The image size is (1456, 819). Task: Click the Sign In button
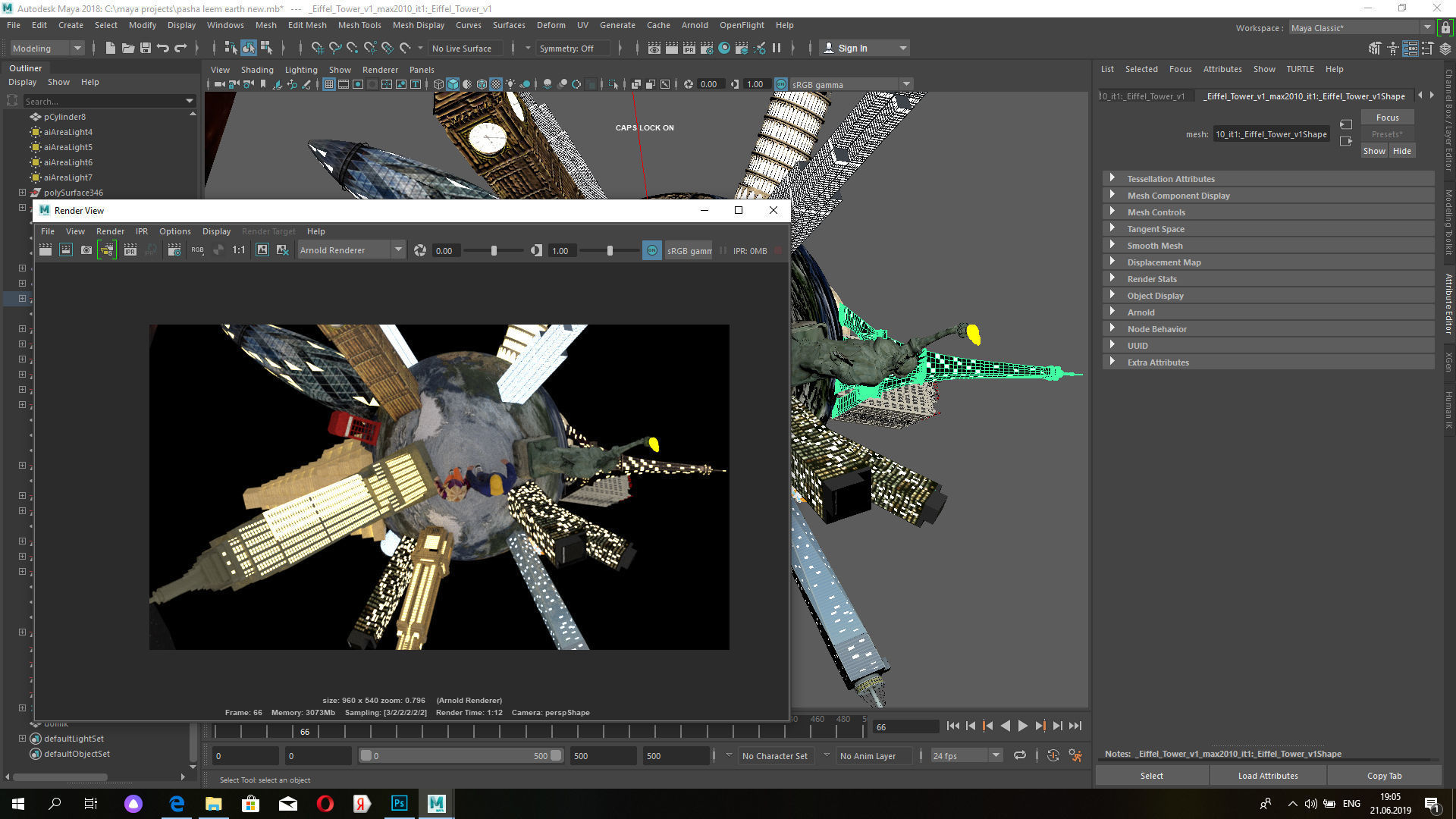[x=864, y=48]
